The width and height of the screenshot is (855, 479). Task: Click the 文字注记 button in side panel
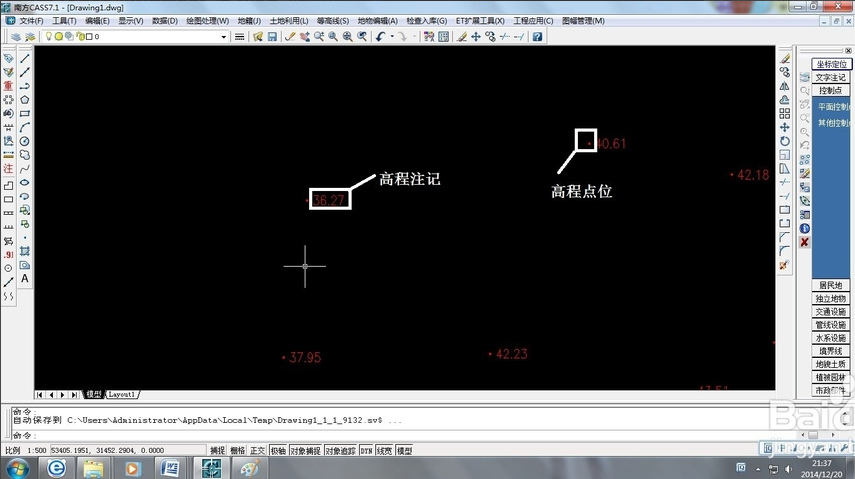pyautogui.click(x=830, y=77)
